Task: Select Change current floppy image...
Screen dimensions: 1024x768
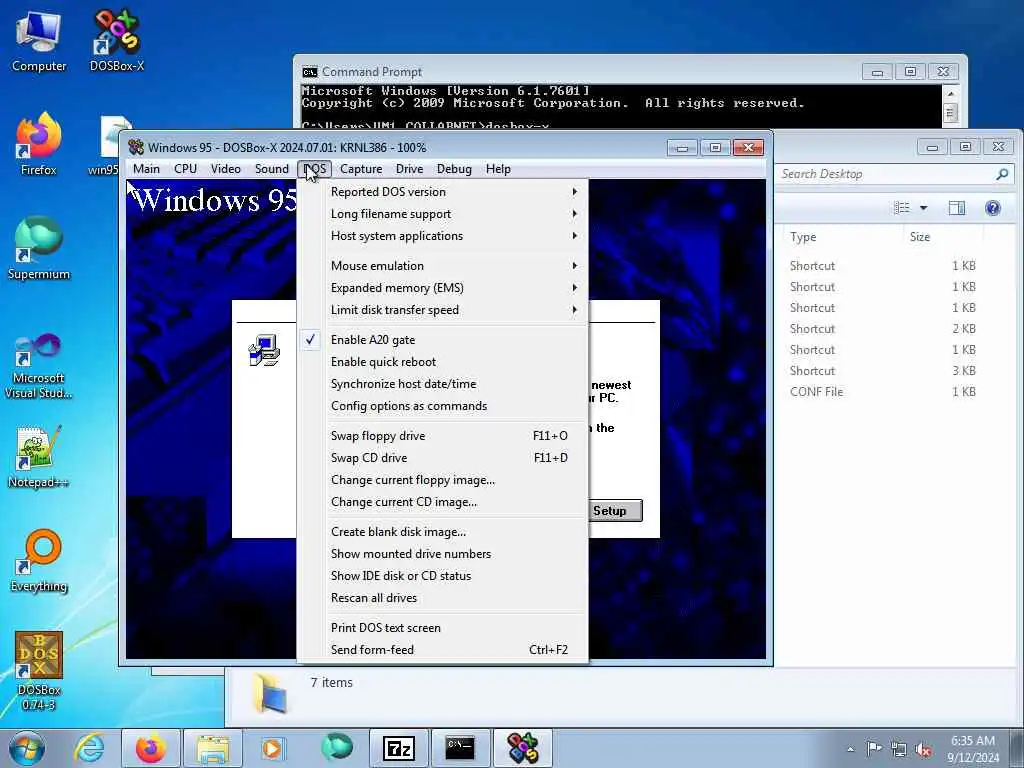Action: 442,481
